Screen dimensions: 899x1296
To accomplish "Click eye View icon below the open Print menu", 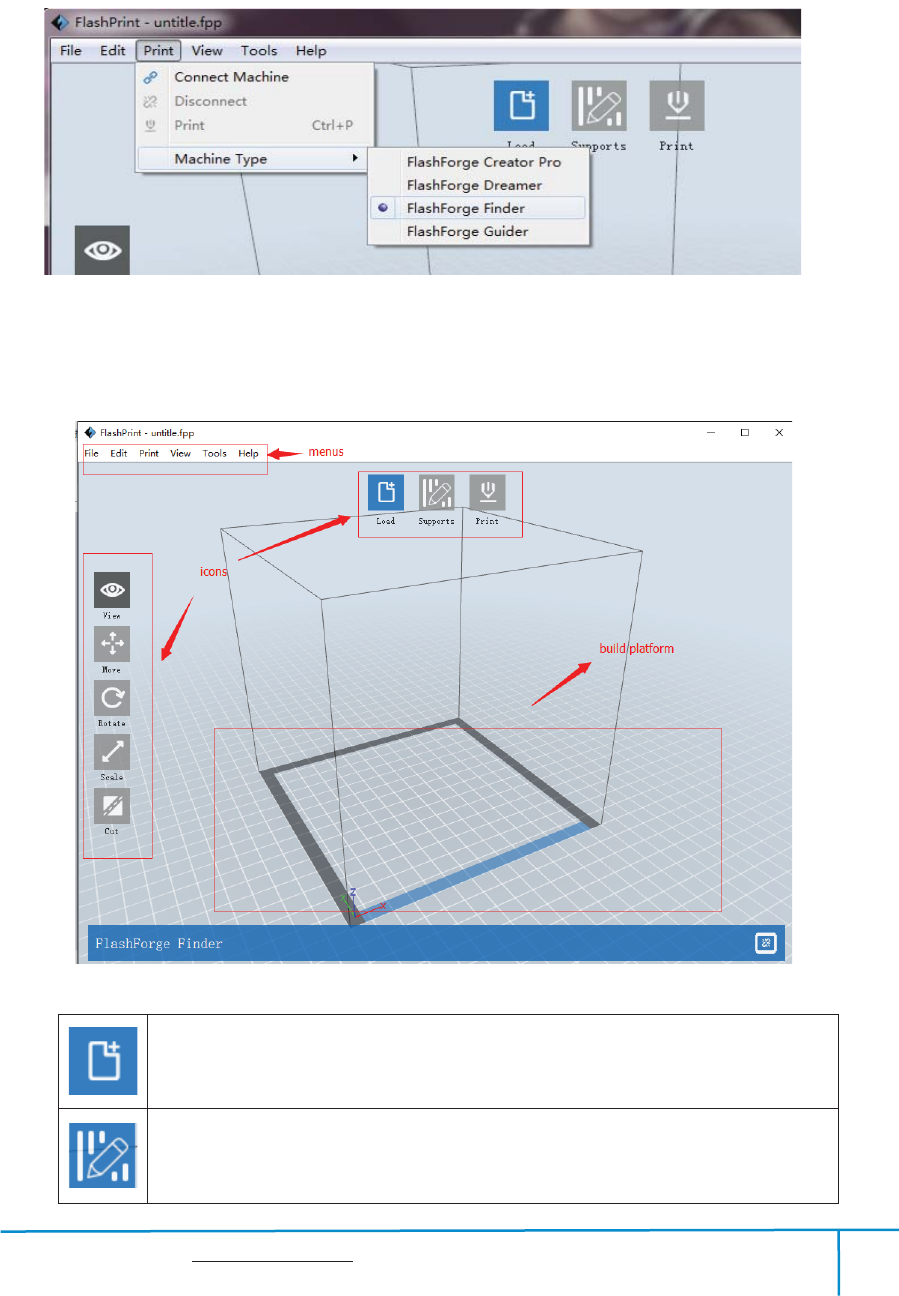I will pyautogui.click(x=102, y=251).
